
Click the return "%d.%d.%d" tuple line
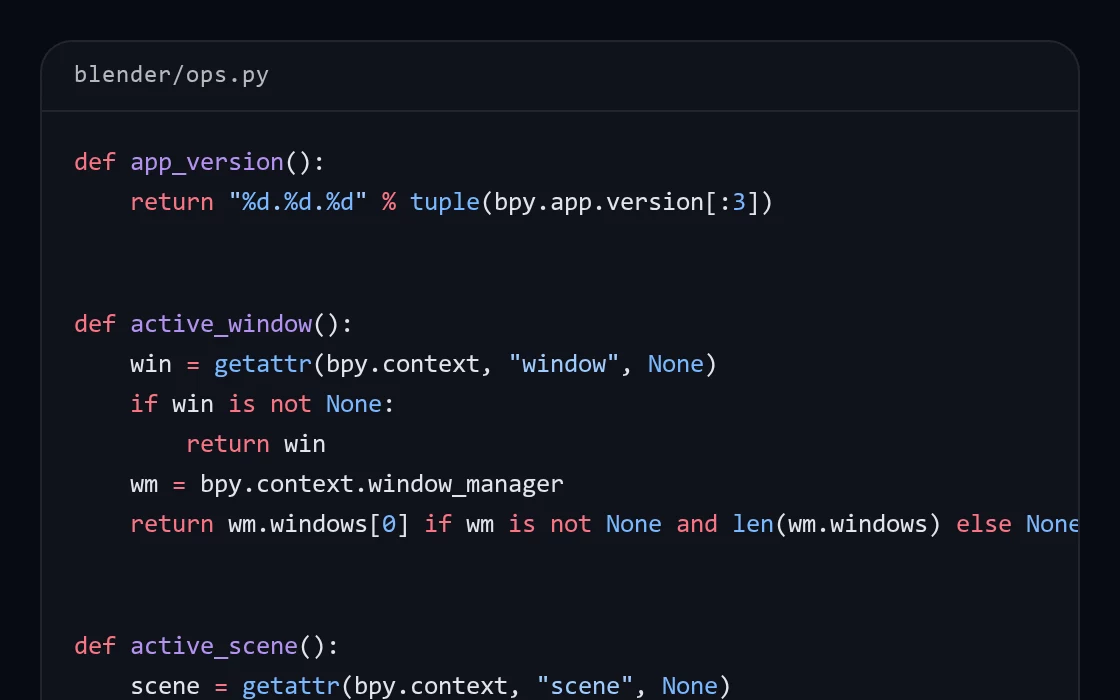pyautogui.click(x=451, y=202)
